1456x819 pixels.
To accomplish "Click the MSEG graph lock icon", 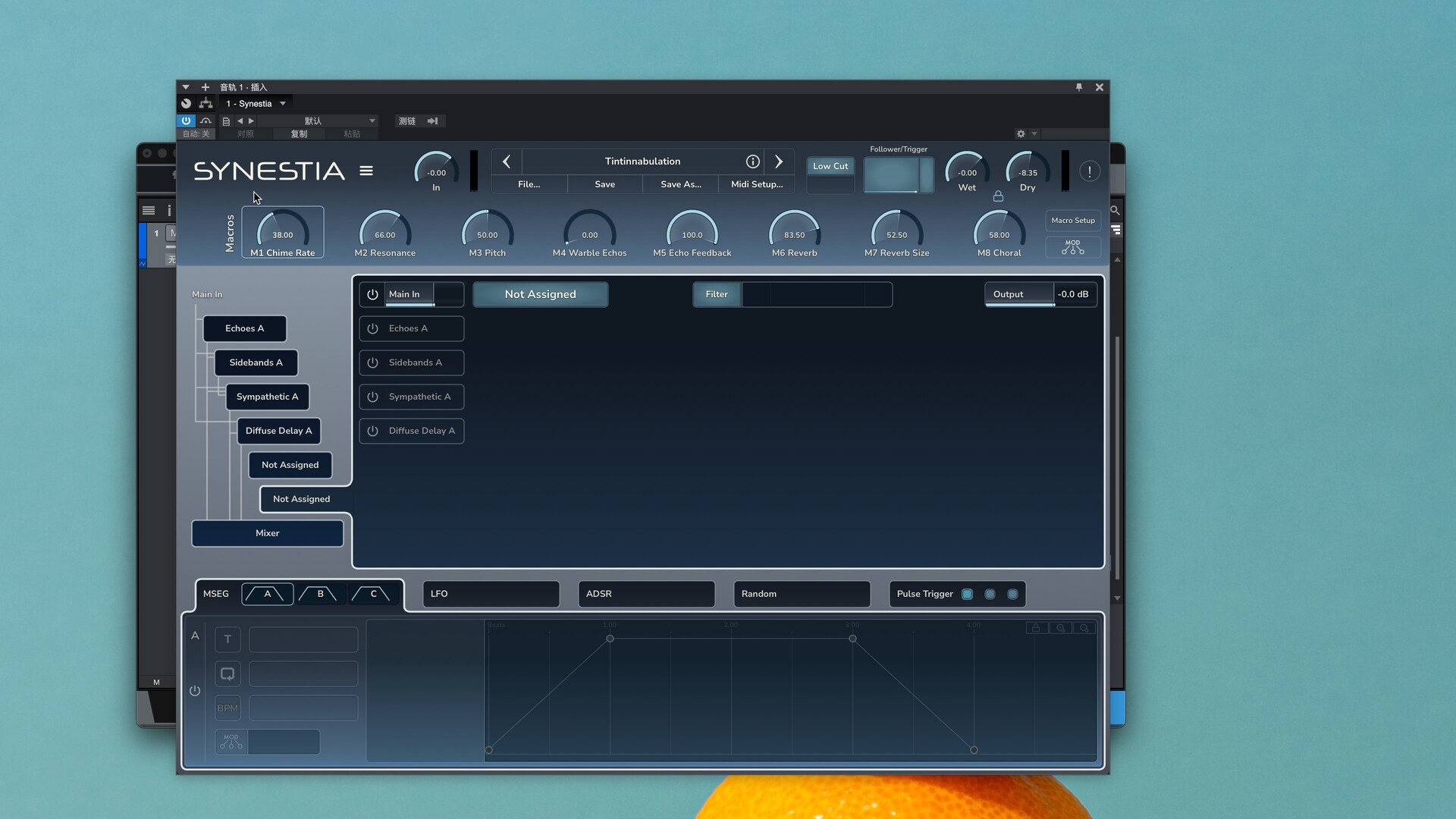I will pyautogui.click(x=1036, y=628).
